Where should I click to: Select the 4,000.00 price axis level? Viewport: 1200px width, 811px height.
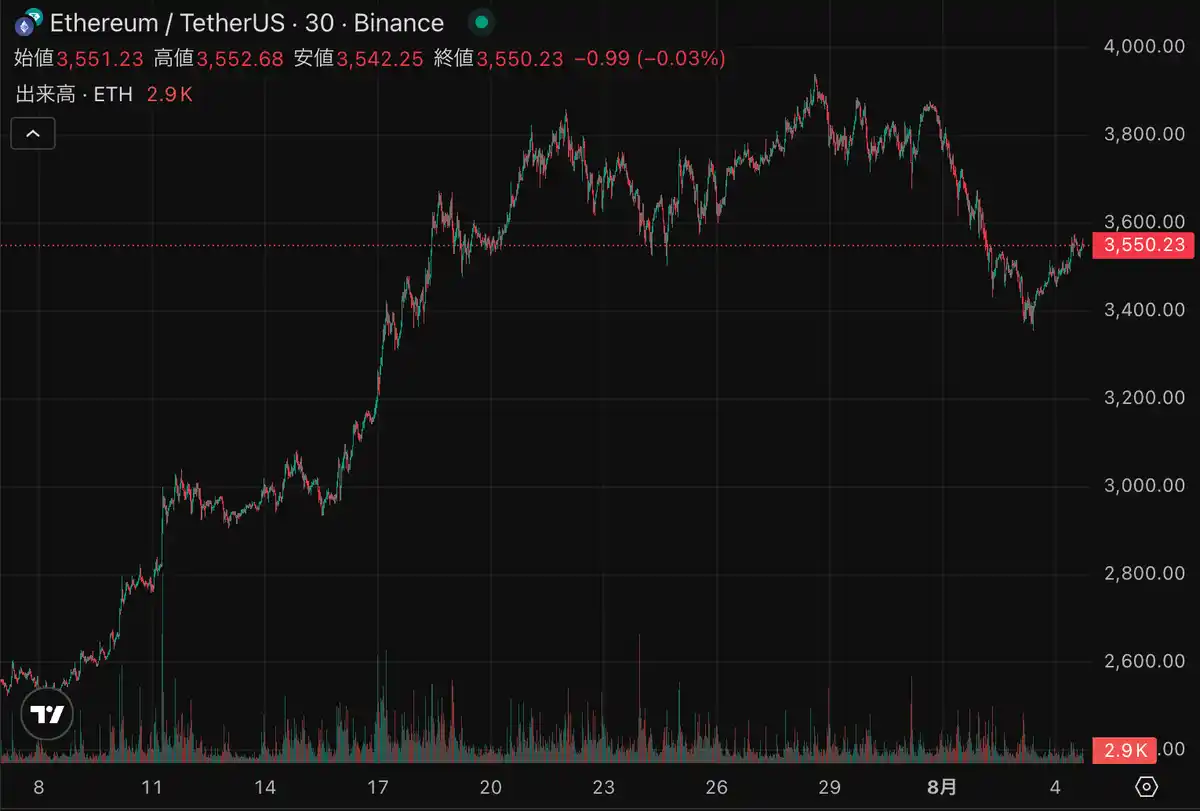(1144, 46)
